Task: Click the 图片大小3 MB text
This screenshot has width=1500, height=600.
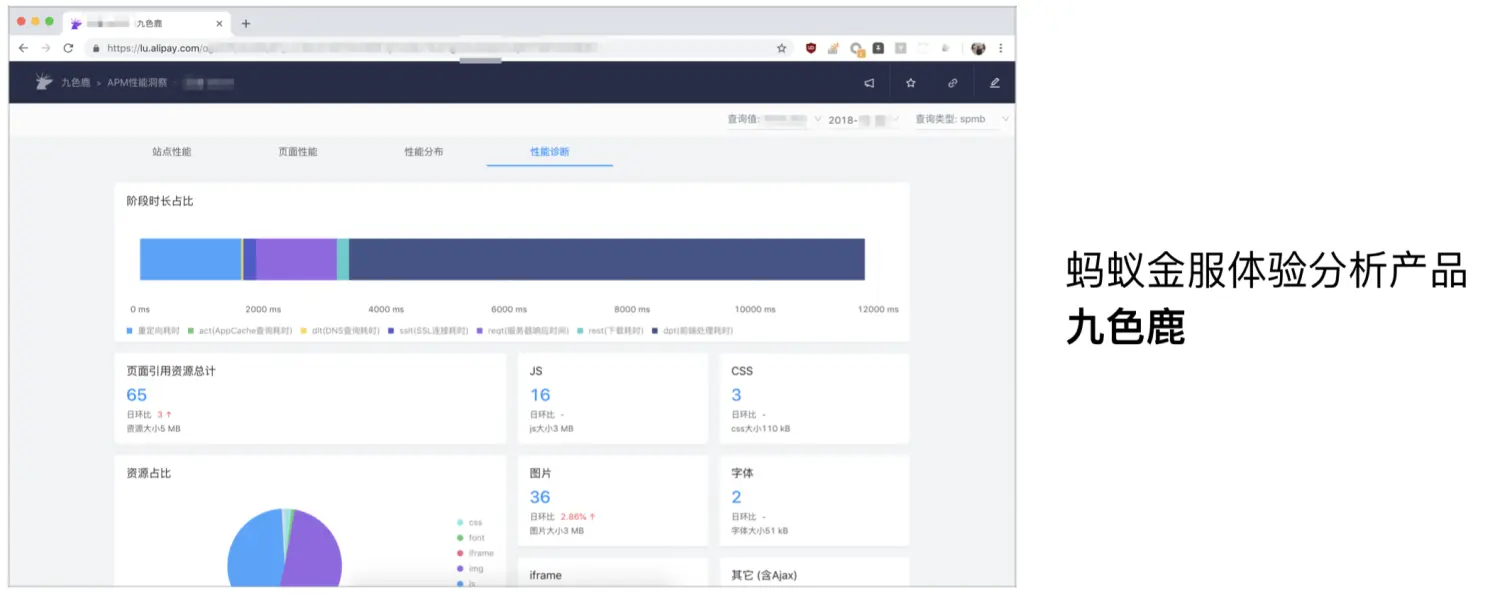Action: click(557, 531)
